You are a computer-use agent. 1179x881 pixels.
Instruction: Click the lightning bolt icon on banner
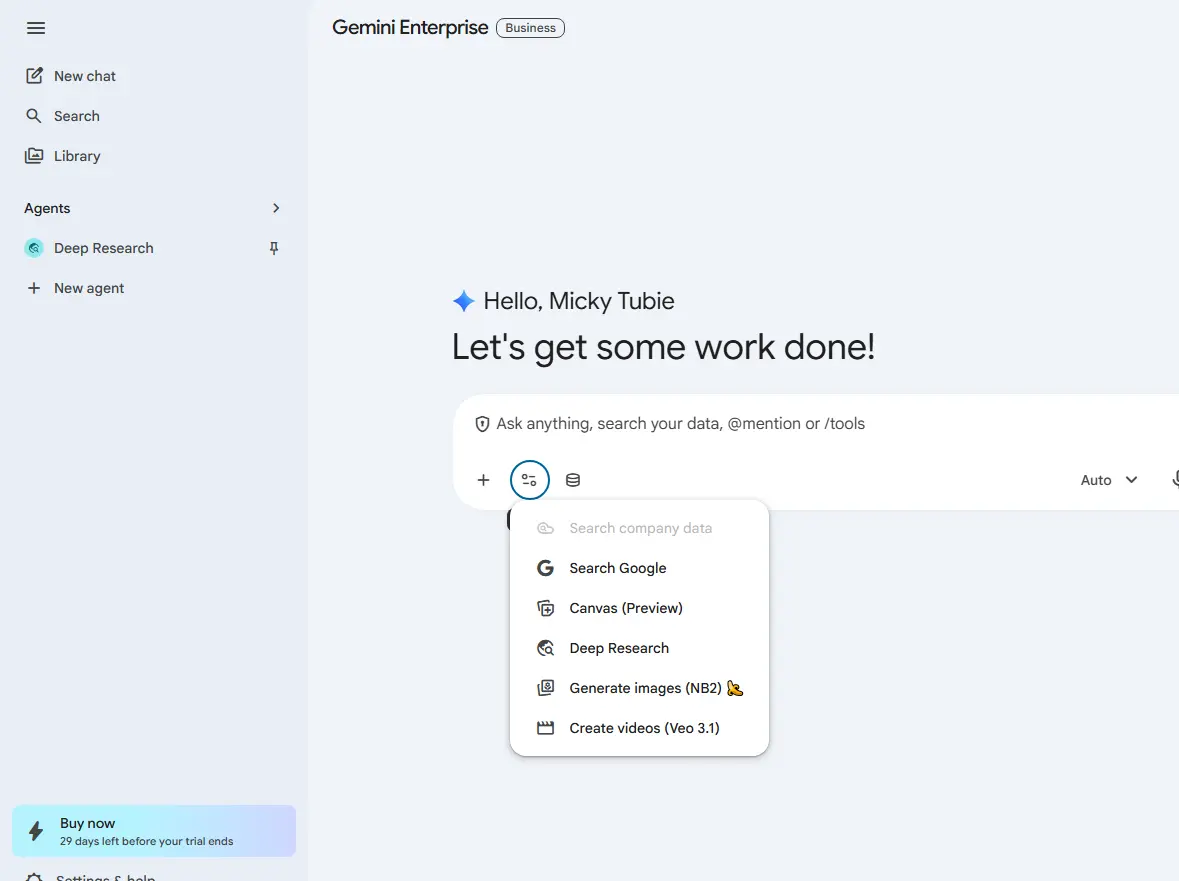(35, 831)
